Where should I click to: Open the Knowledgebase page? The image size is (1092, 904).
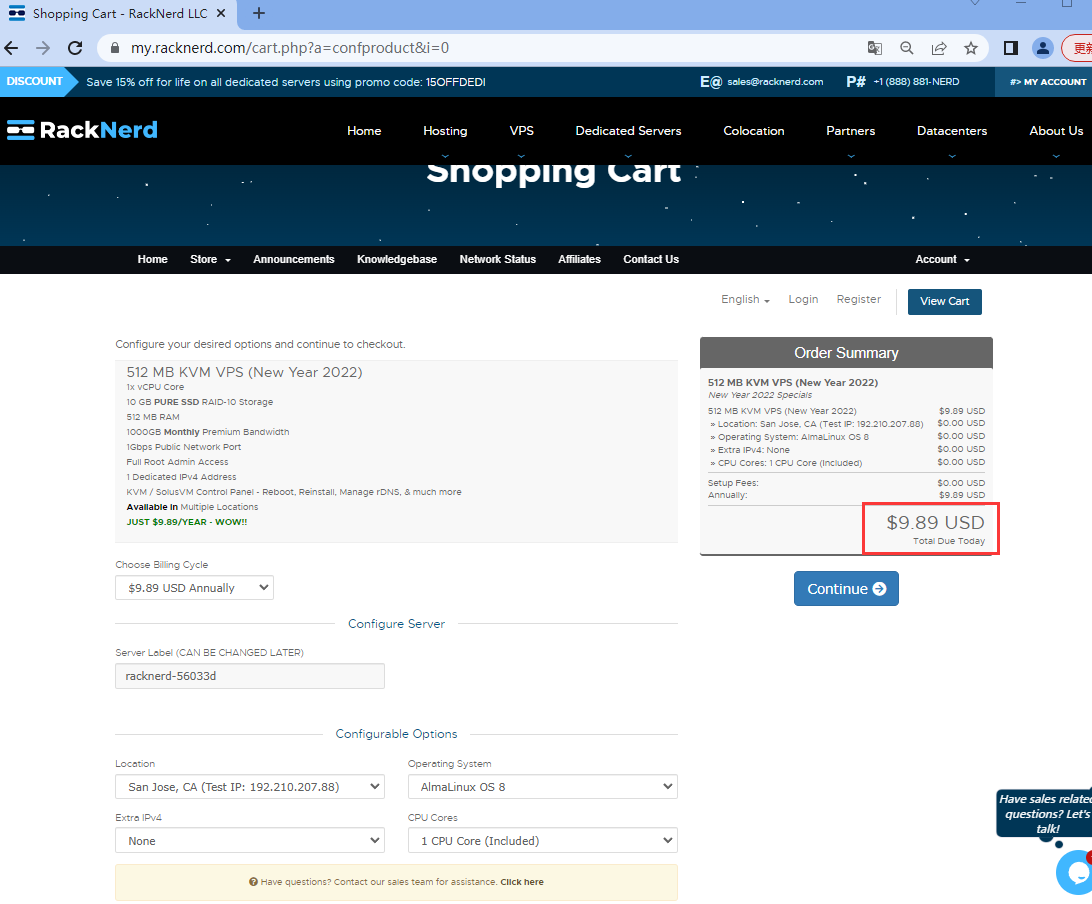coord(397,259)
